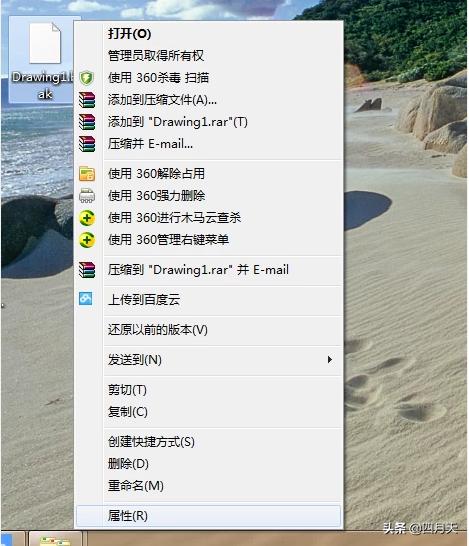Expand the 发送到(N) submenu arrow
Viewport: 469px width, 546px height.
pos(329,359)
